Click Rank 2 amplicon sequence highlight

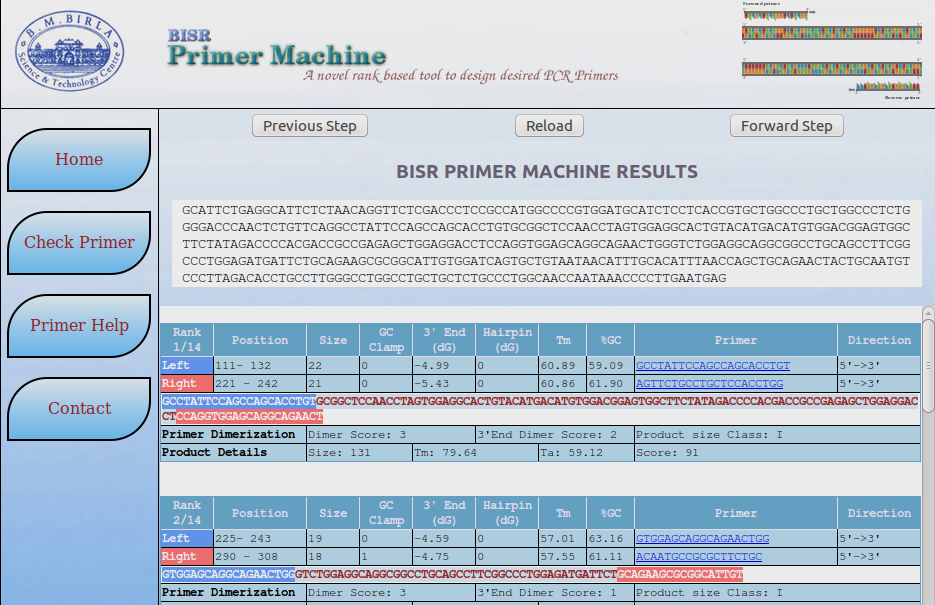452,574
